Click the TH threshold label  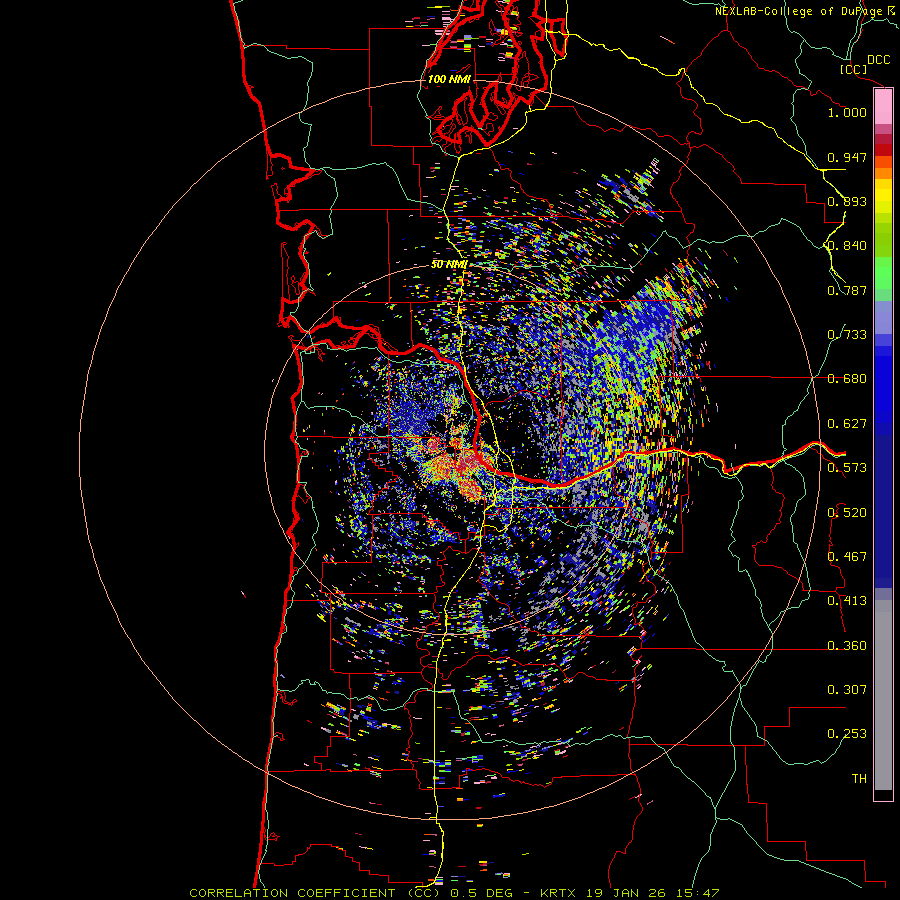(859, 779)
